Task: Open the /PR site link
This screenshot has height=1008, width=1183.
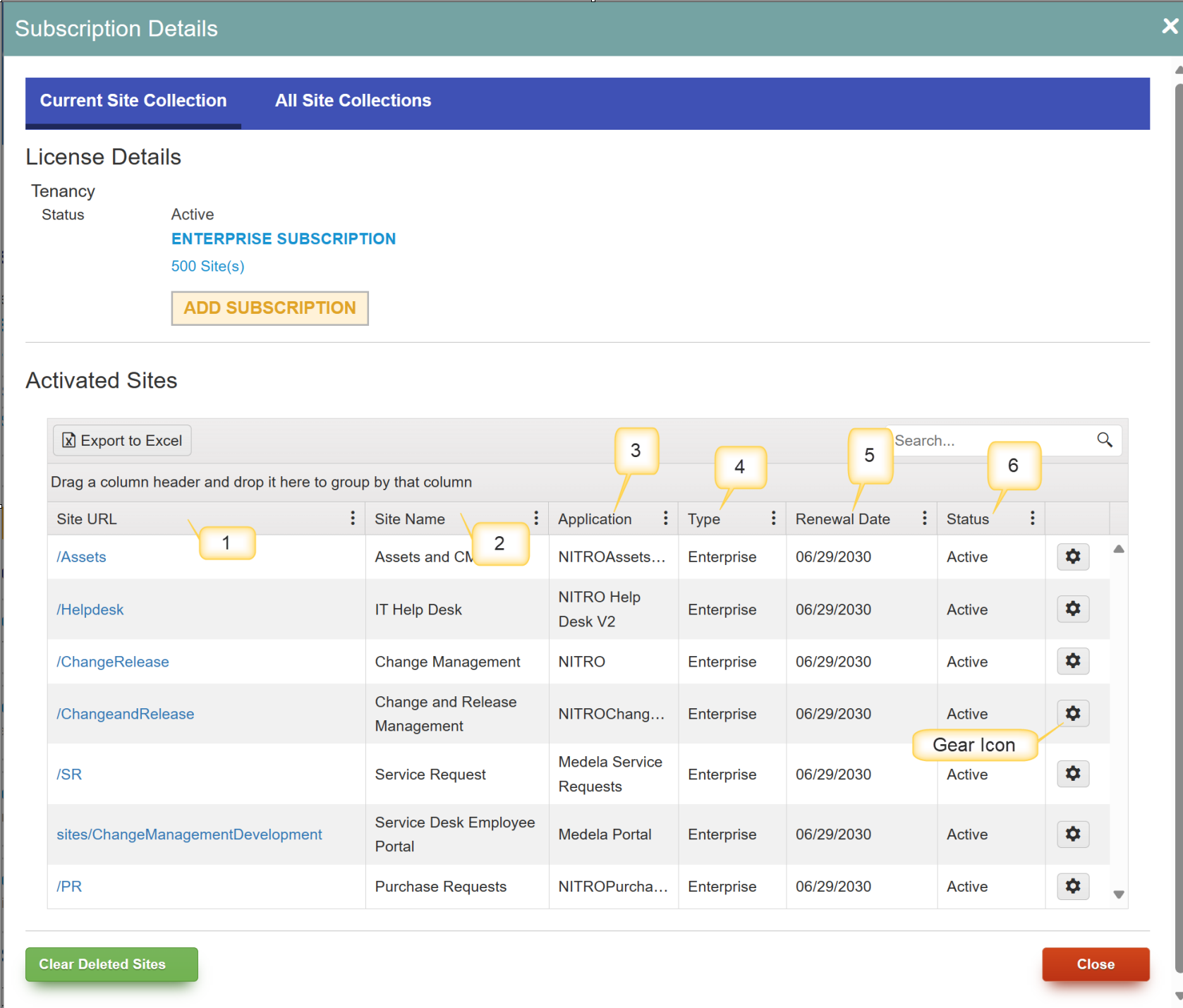Action: (69, 887)
